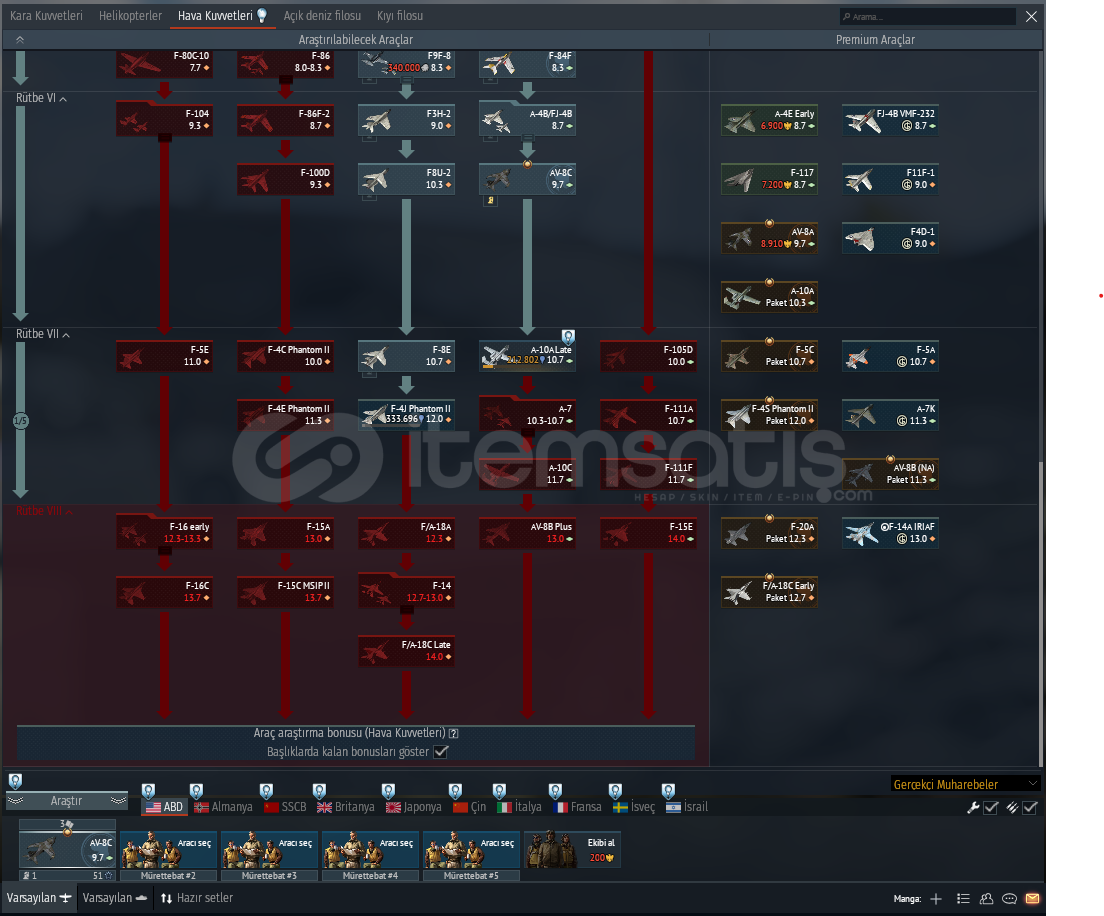This screenshot has height=916, width=1104.
Task: Select the Almanya nation tab
Action: pos(225,807)
